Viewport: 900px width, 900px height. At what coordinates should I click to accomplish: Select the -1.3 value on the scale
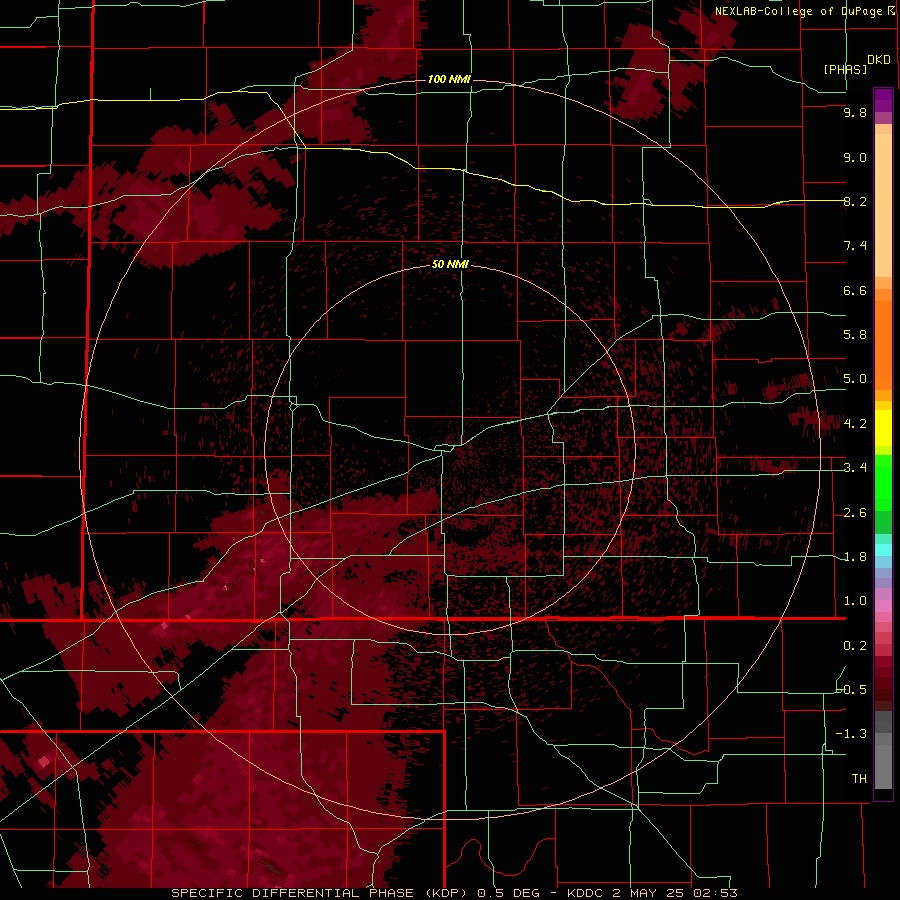(x=851, y=734)
